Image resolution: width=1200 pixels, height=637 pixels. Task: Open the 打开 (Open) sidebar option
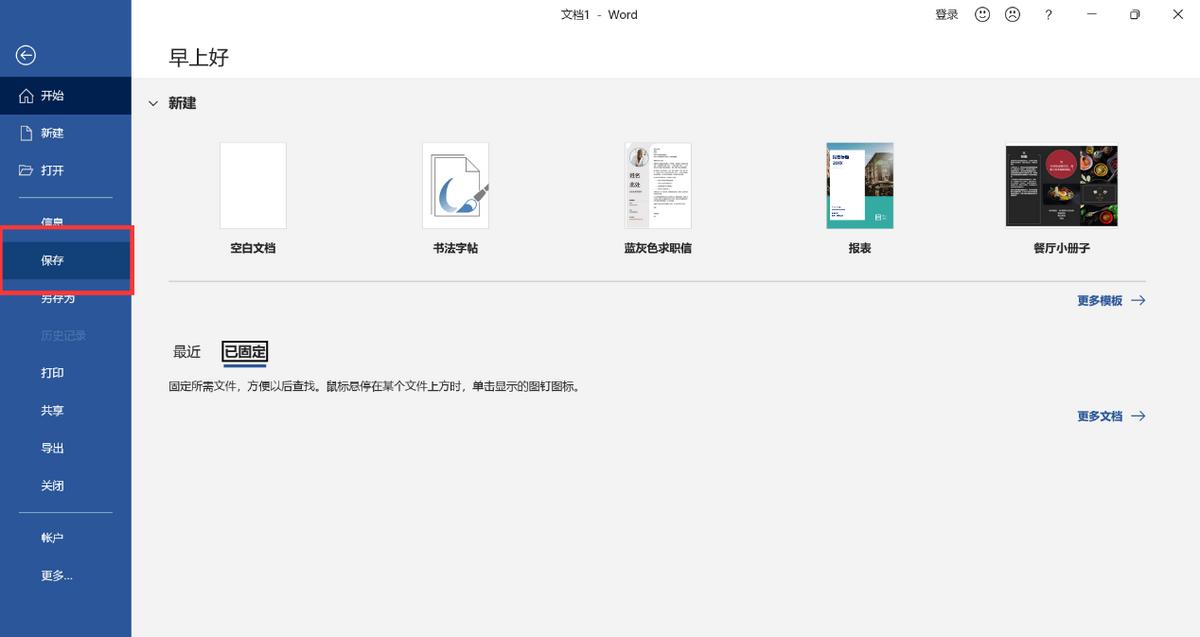pyautogui.click(x=52, y=170)
